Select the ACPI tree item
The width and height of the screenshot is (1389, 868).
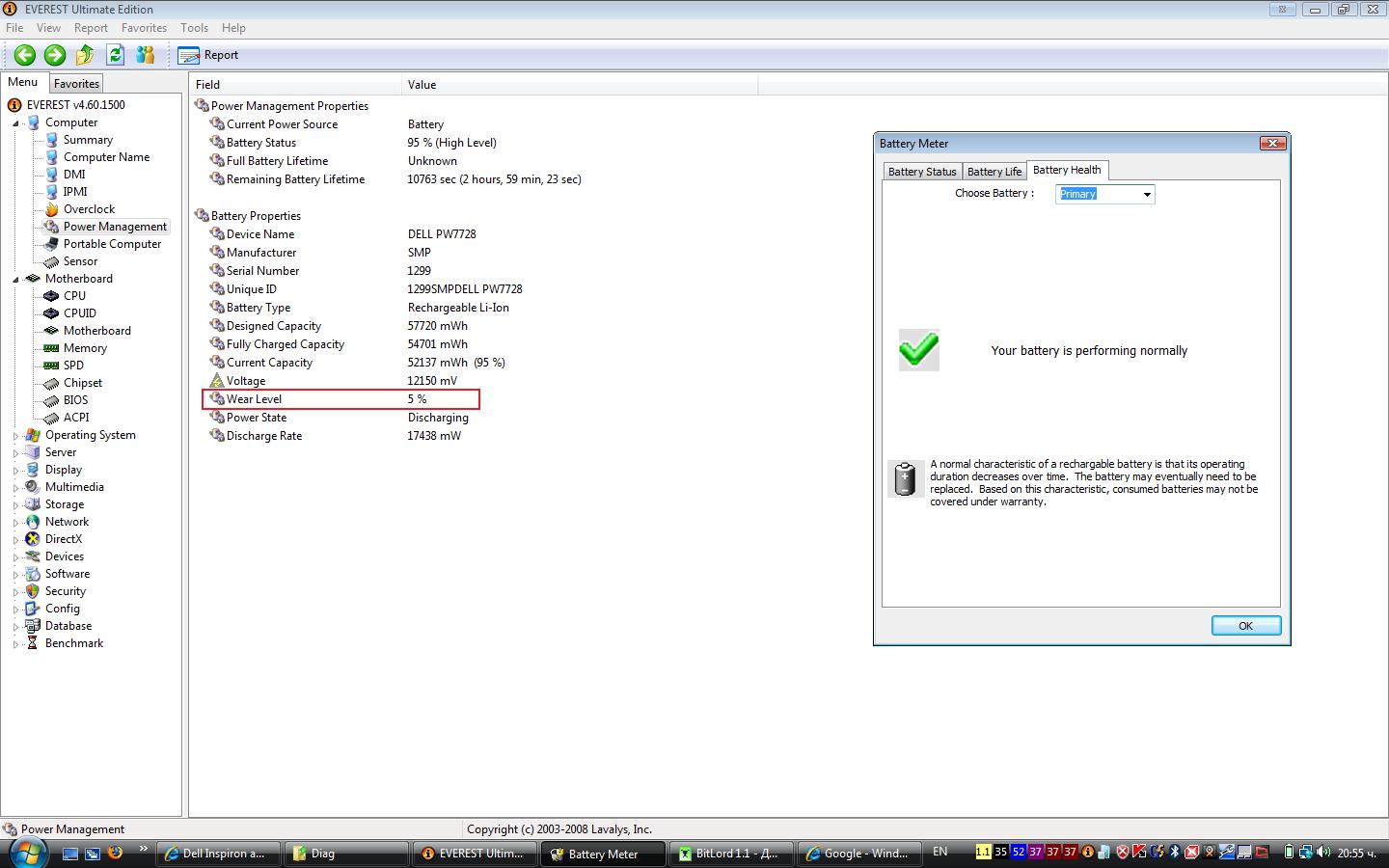[76, 418]
